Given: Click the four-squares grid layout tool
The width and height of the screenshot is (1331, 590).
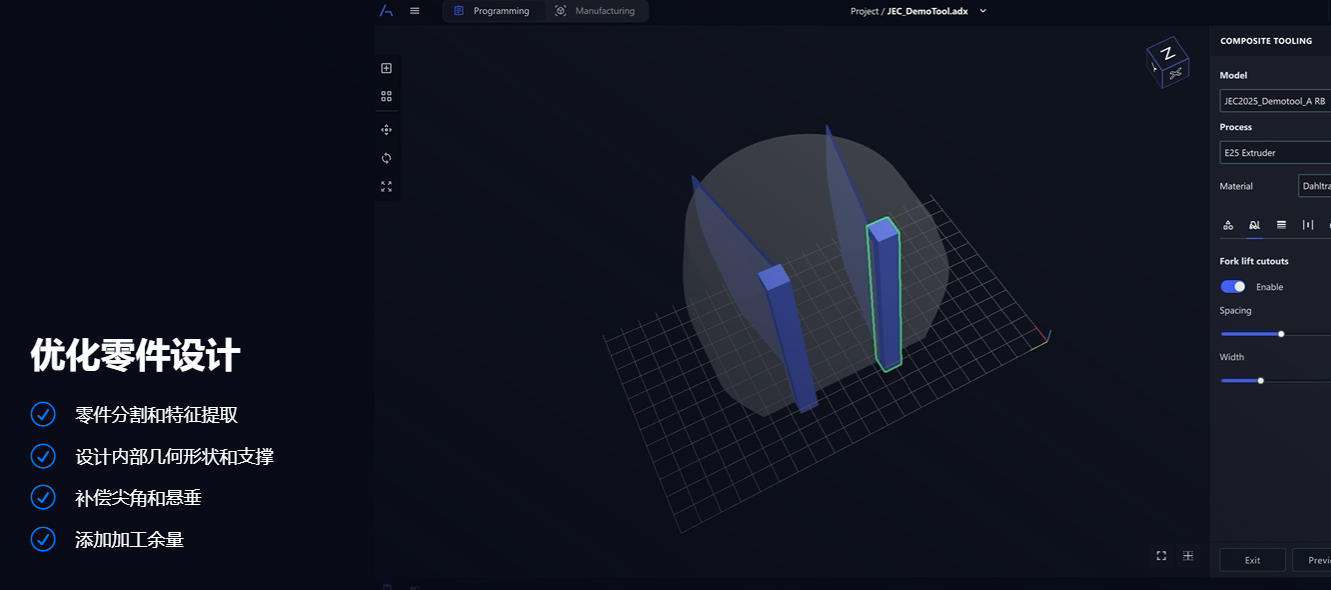Looking at the screenshot, I should point(386,96).
